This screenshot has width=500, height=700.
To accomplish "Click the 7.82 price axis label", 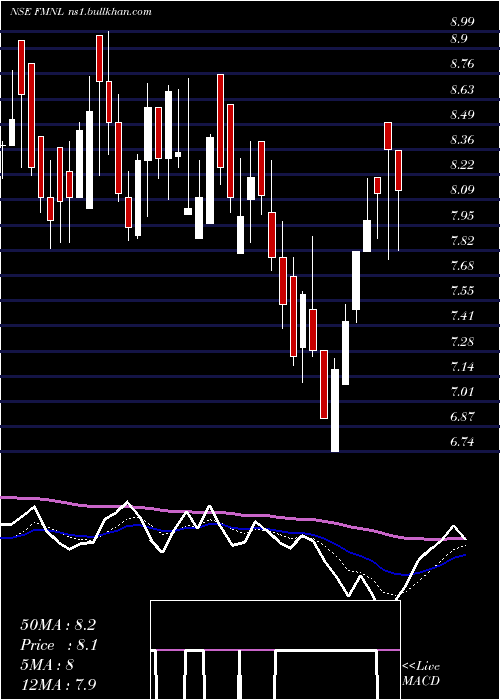I will point(462,241).
